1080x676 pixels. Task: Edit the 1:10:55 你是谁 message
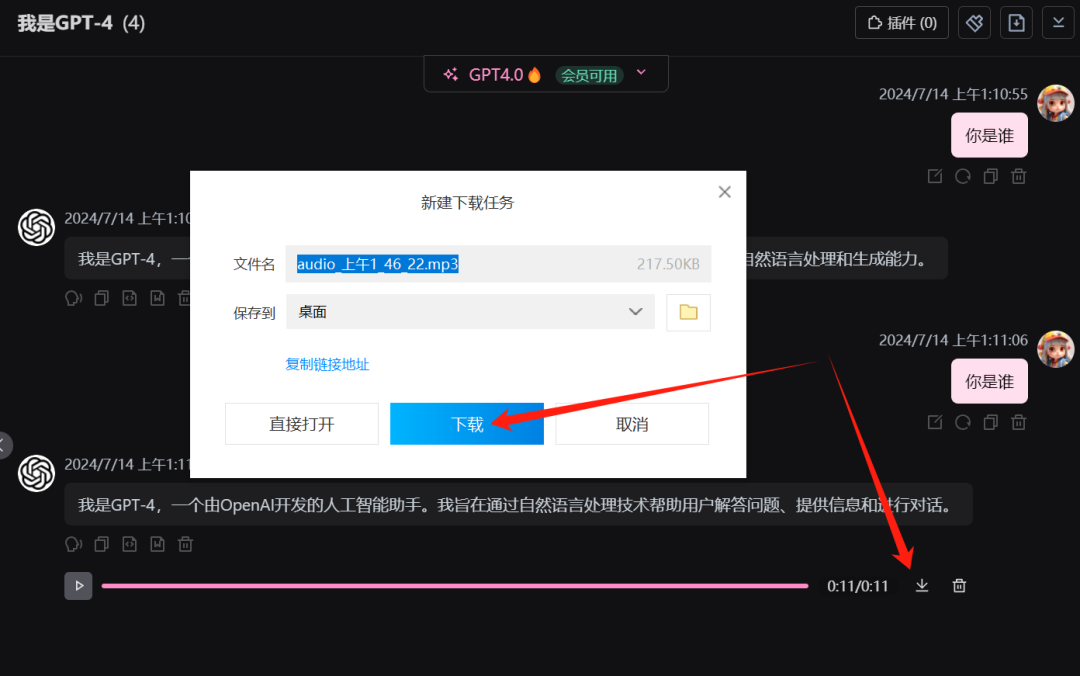(x=935, y=176)
